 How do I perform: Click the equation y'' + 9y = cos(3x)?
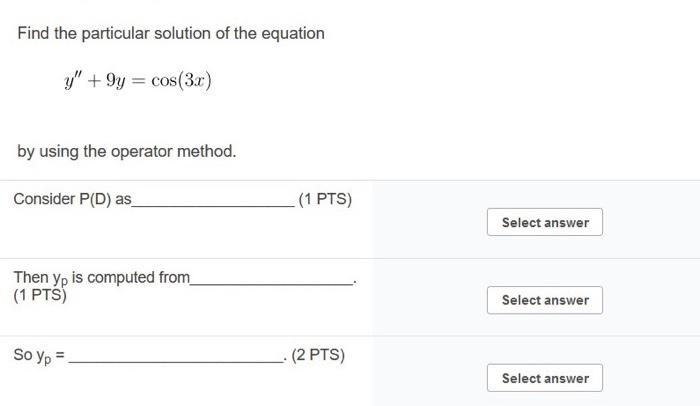[x=138, y=80]
